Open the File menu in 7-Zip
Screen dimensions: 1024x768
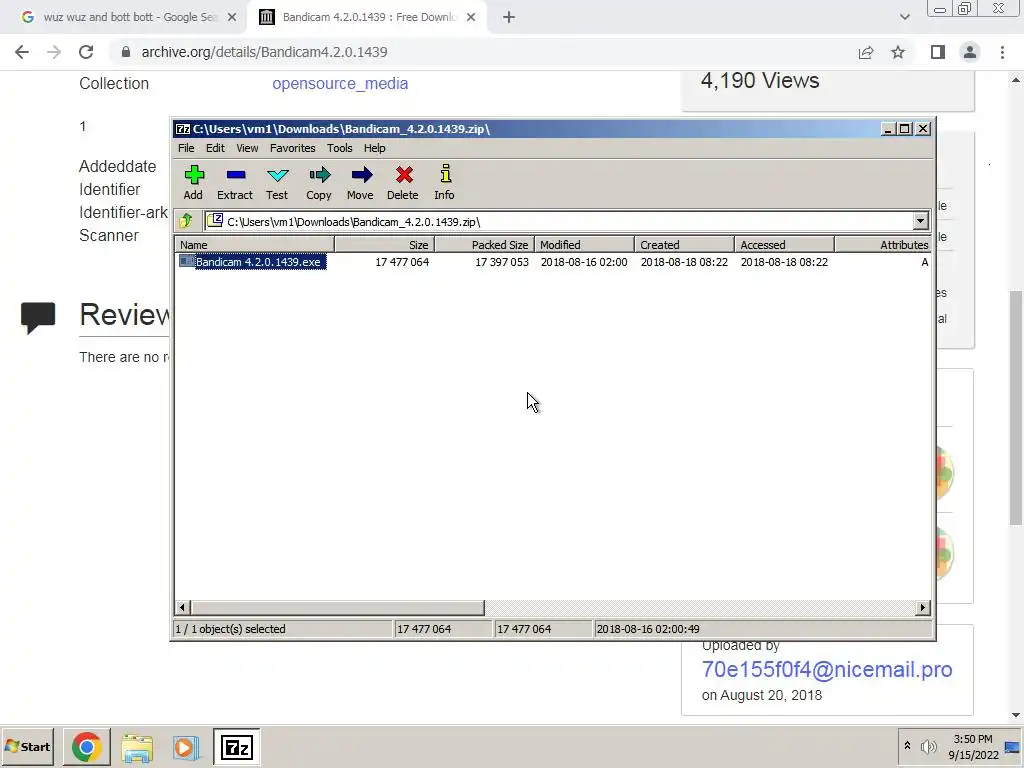click(186, 148)
